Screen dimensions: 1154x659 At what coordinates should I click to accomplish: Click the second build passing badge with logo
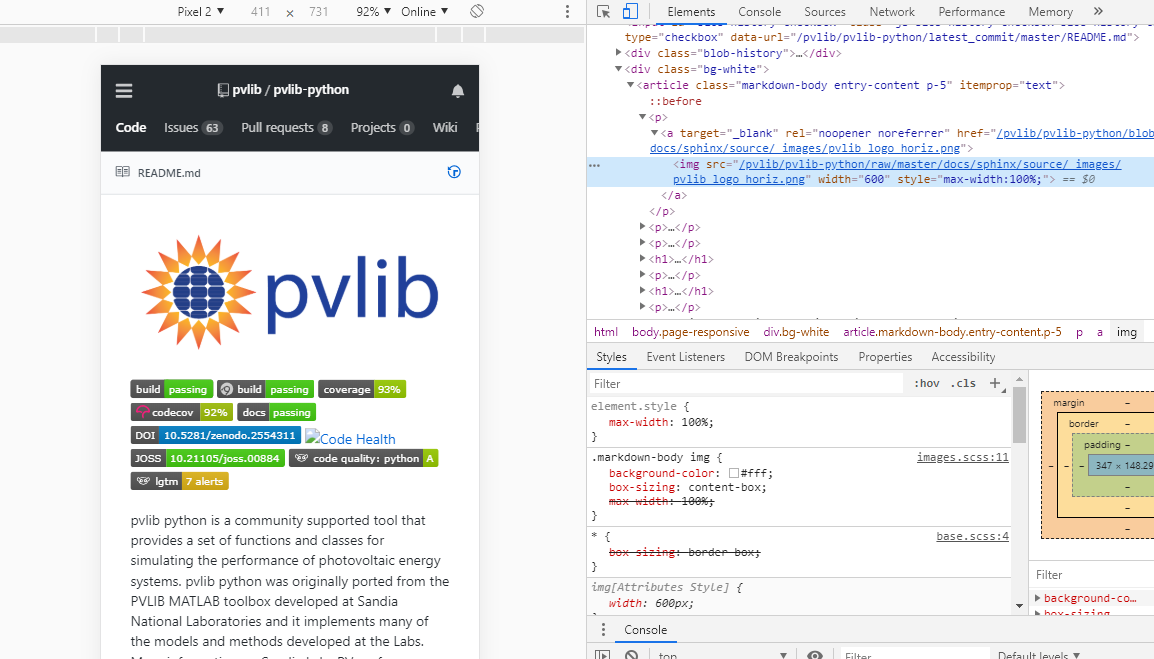(x=266, y=389)
